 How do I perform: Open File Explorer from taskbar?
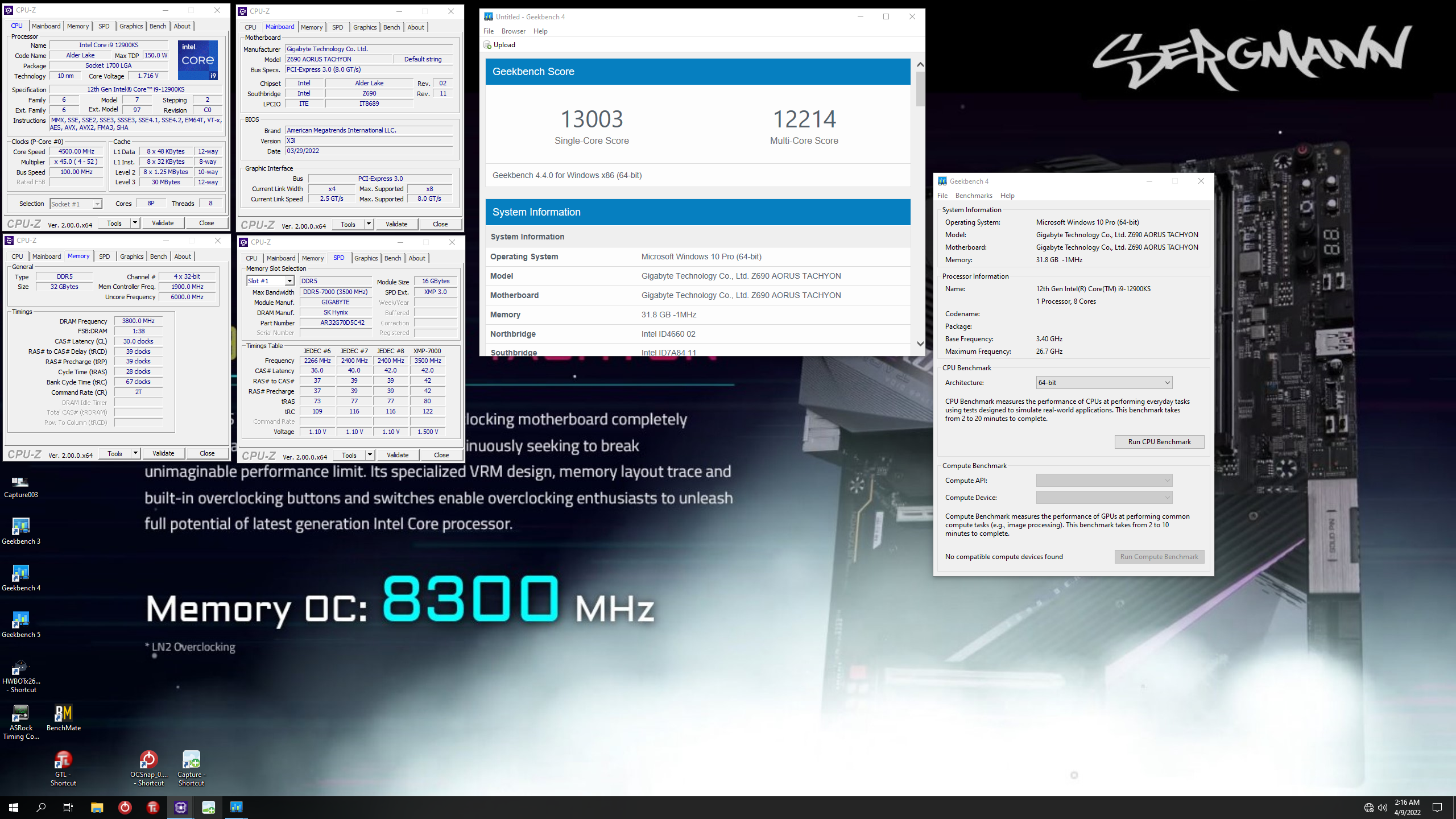97,808
